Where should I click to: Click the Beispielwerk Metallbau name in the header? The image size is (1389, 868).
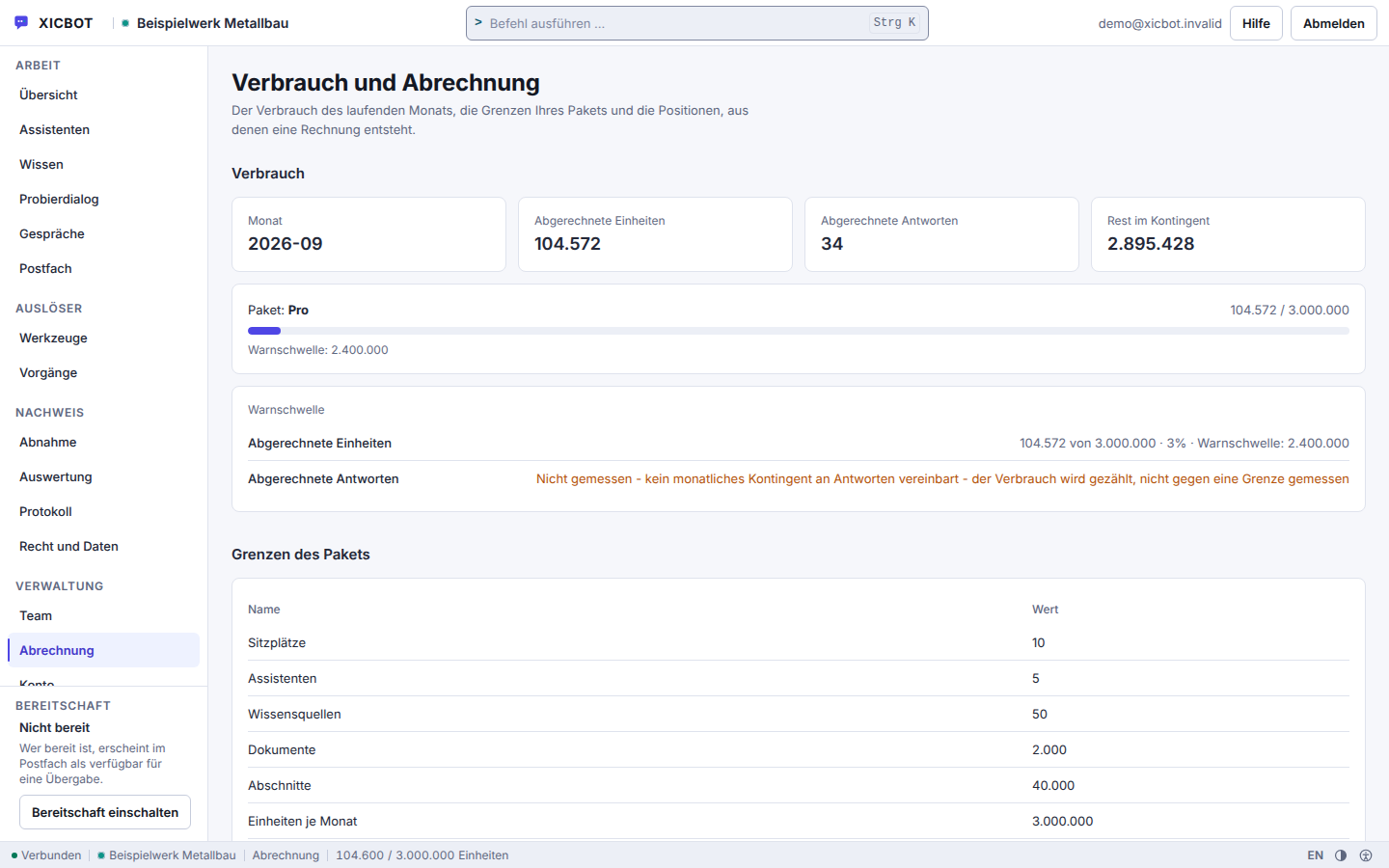212,23
